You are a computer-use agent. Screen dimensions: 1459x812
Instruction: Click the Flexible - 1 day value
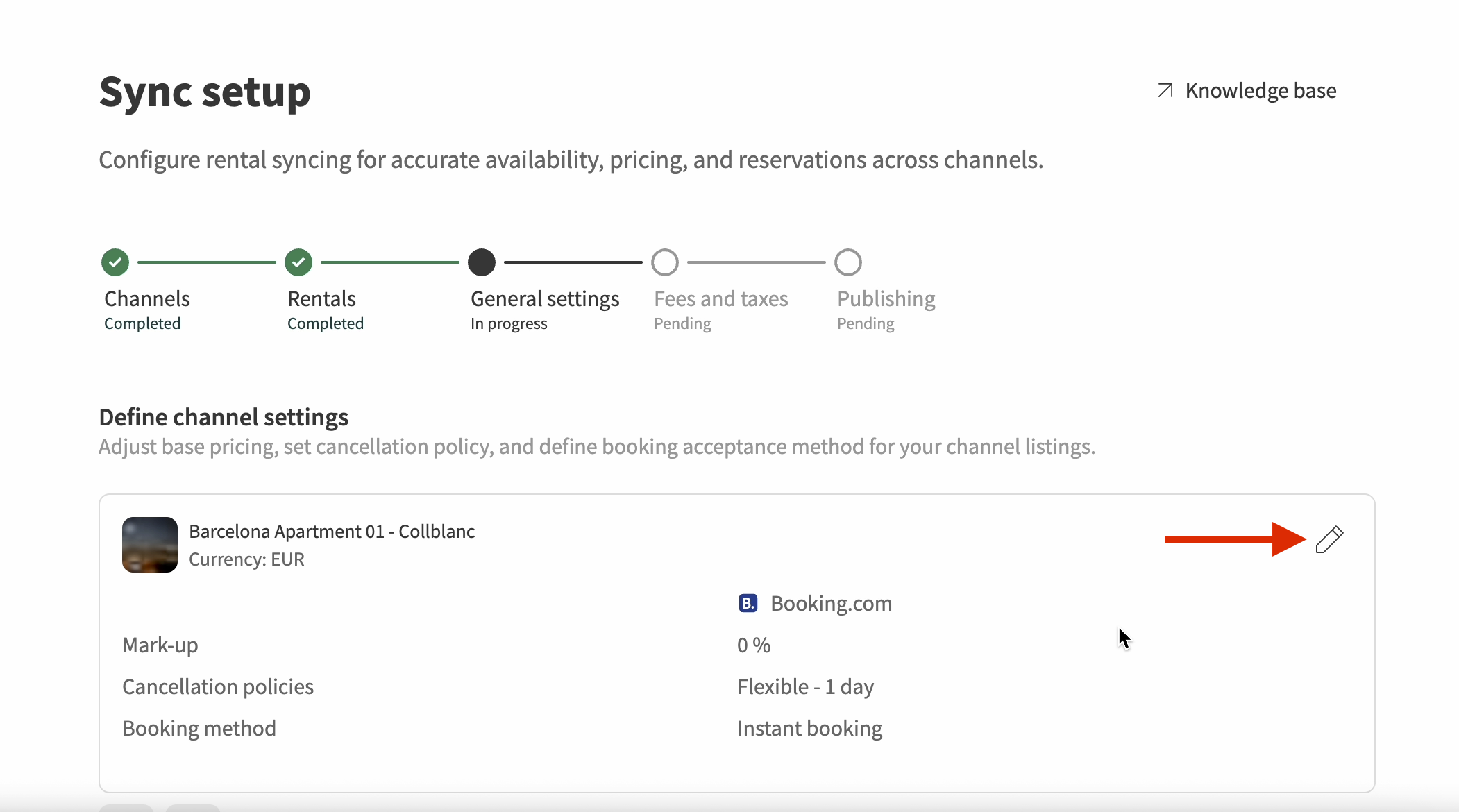pyautogui.click(x=805, y=687)
